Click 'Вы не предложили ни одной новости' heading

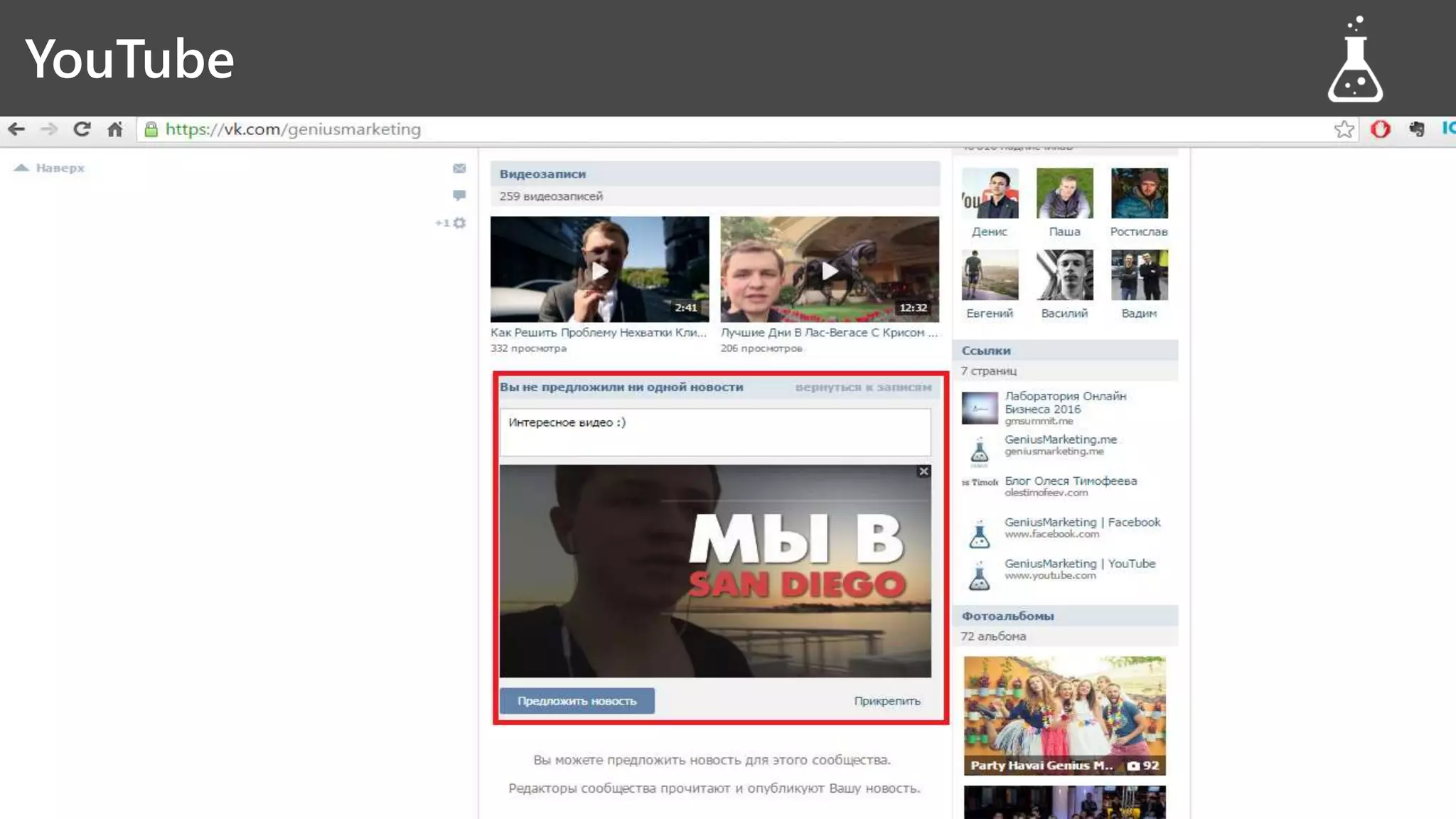tap(621, 387)
